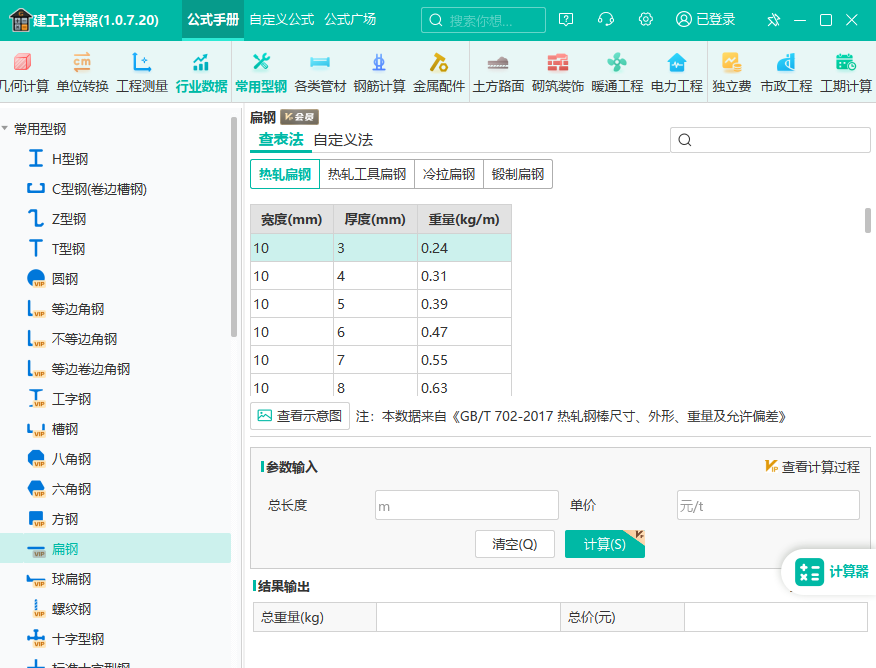Click the sidebar tree vertical scrollbar
The height and width of the screenshot is (668, 876).
coord(234,227)
